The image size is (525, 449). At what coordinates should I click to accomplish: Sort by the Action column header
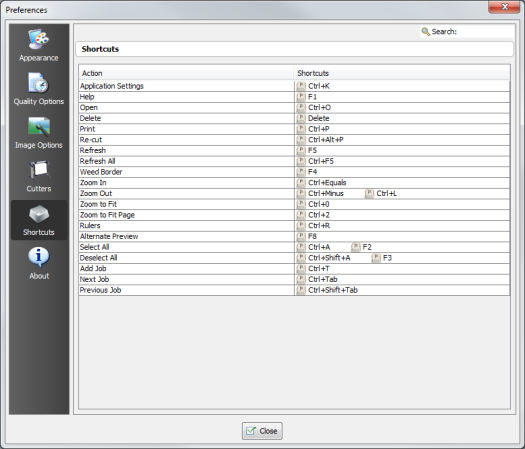click(x=186, y=73)
